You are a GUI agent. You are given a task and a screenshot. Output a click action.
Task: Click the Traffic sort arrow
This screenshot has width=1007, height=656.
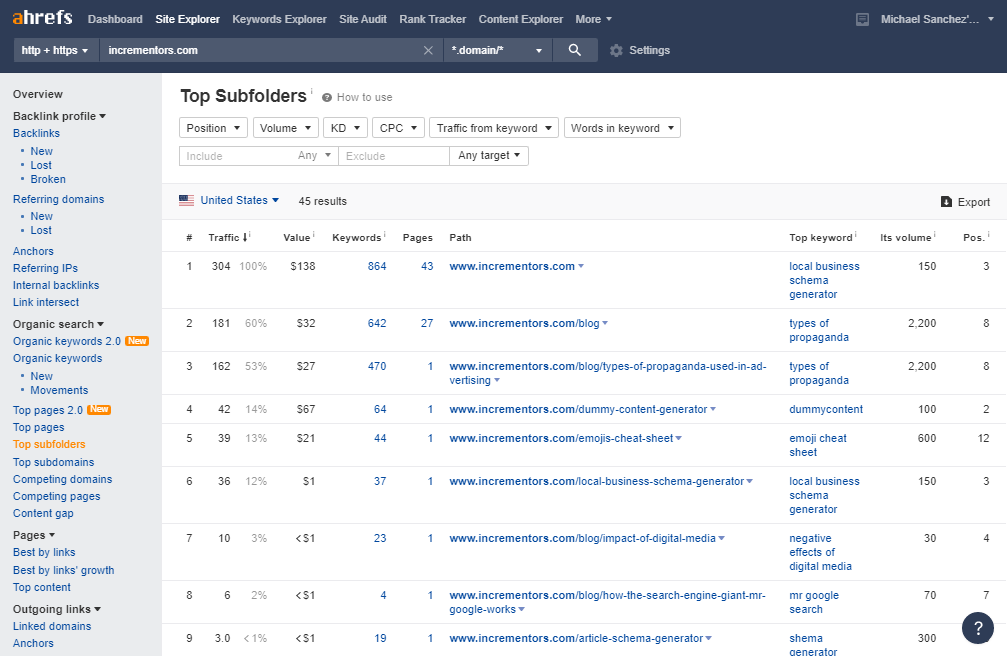point(245,238)
